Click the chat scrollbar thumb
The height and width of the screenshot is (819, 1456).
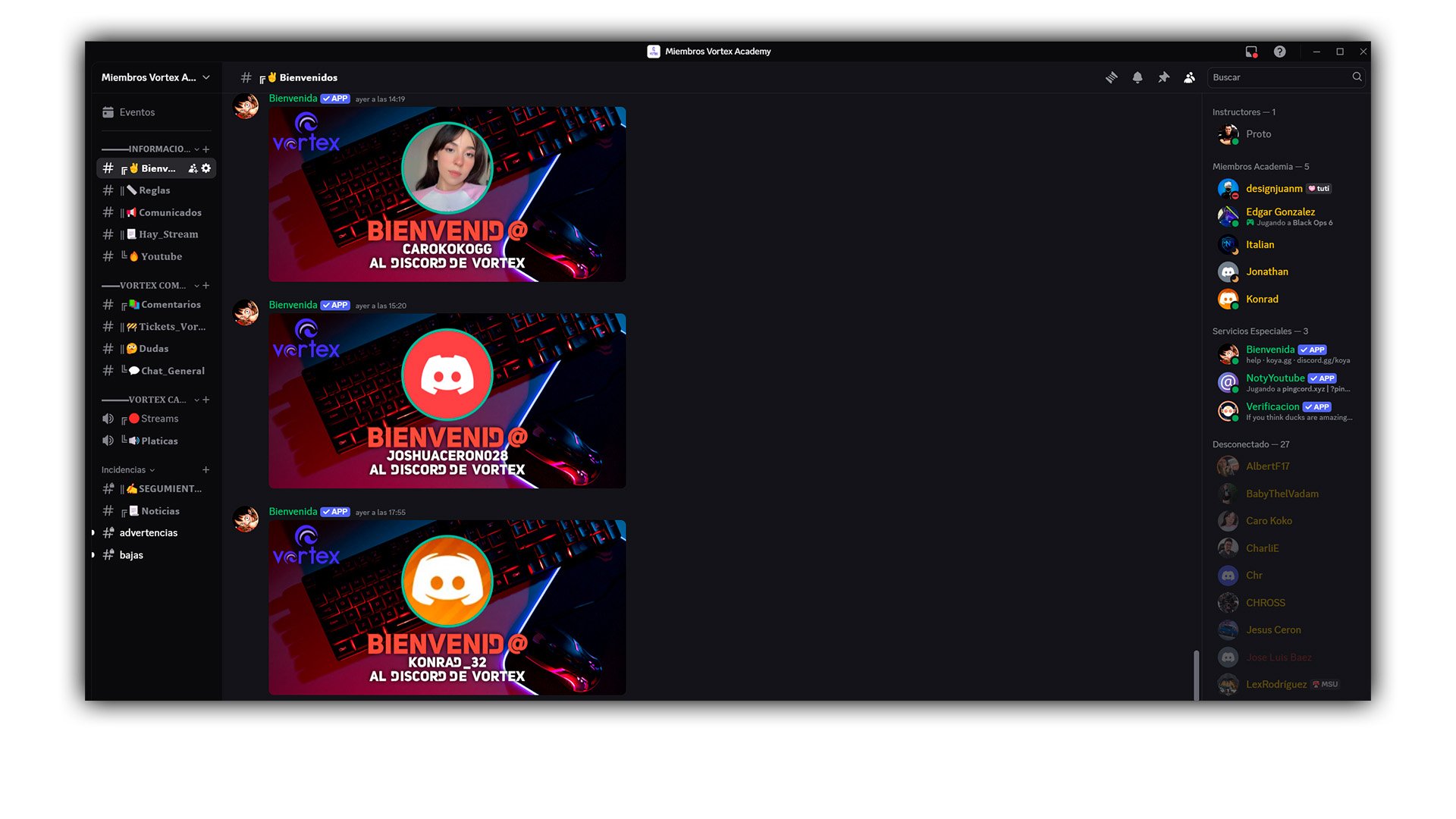1196,675
